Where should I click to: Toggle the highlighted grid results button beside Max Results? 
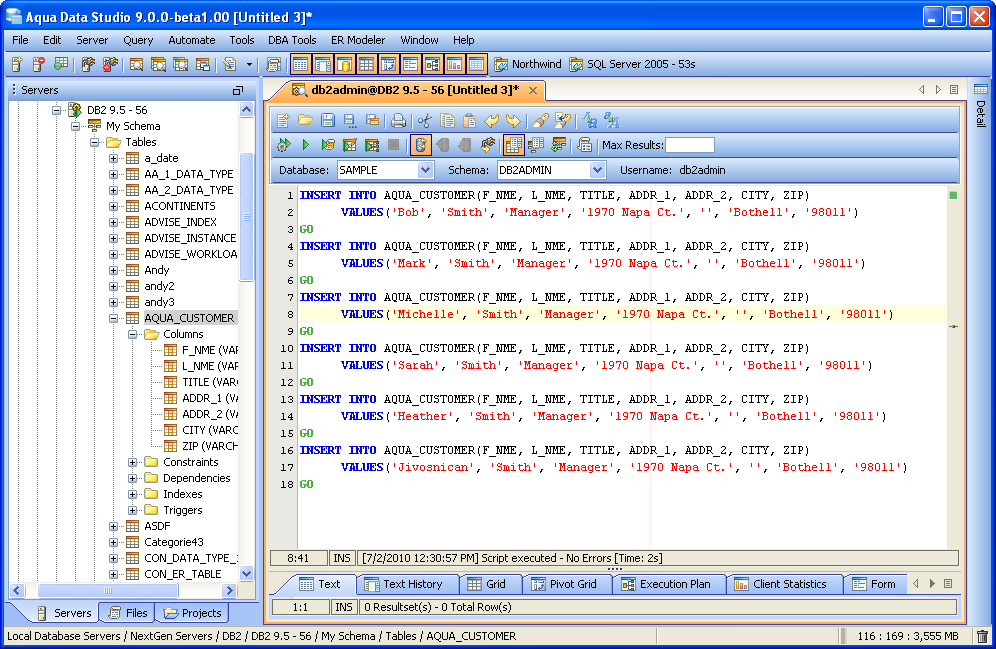click(514, 145)
